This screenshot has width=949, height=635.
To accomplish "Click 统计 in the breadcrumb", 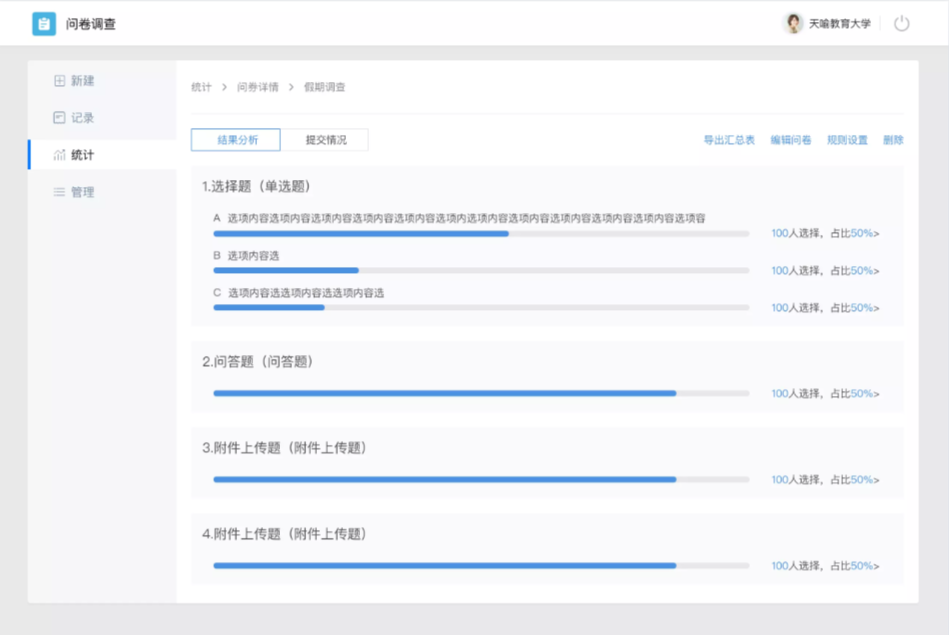I will (201, 88).
